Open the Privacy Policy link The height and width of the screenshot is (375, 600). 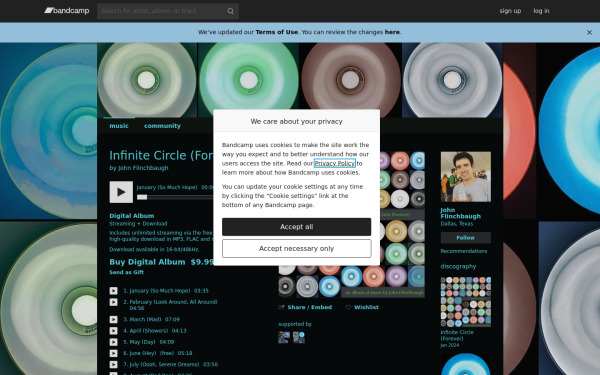[335, 163]
